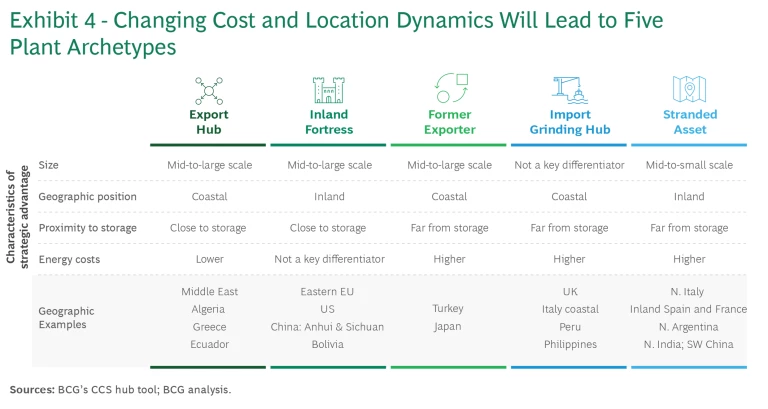768x409 pixels.
Task: Click China: Anhui & Sichuan example
Action: (327, 327)
